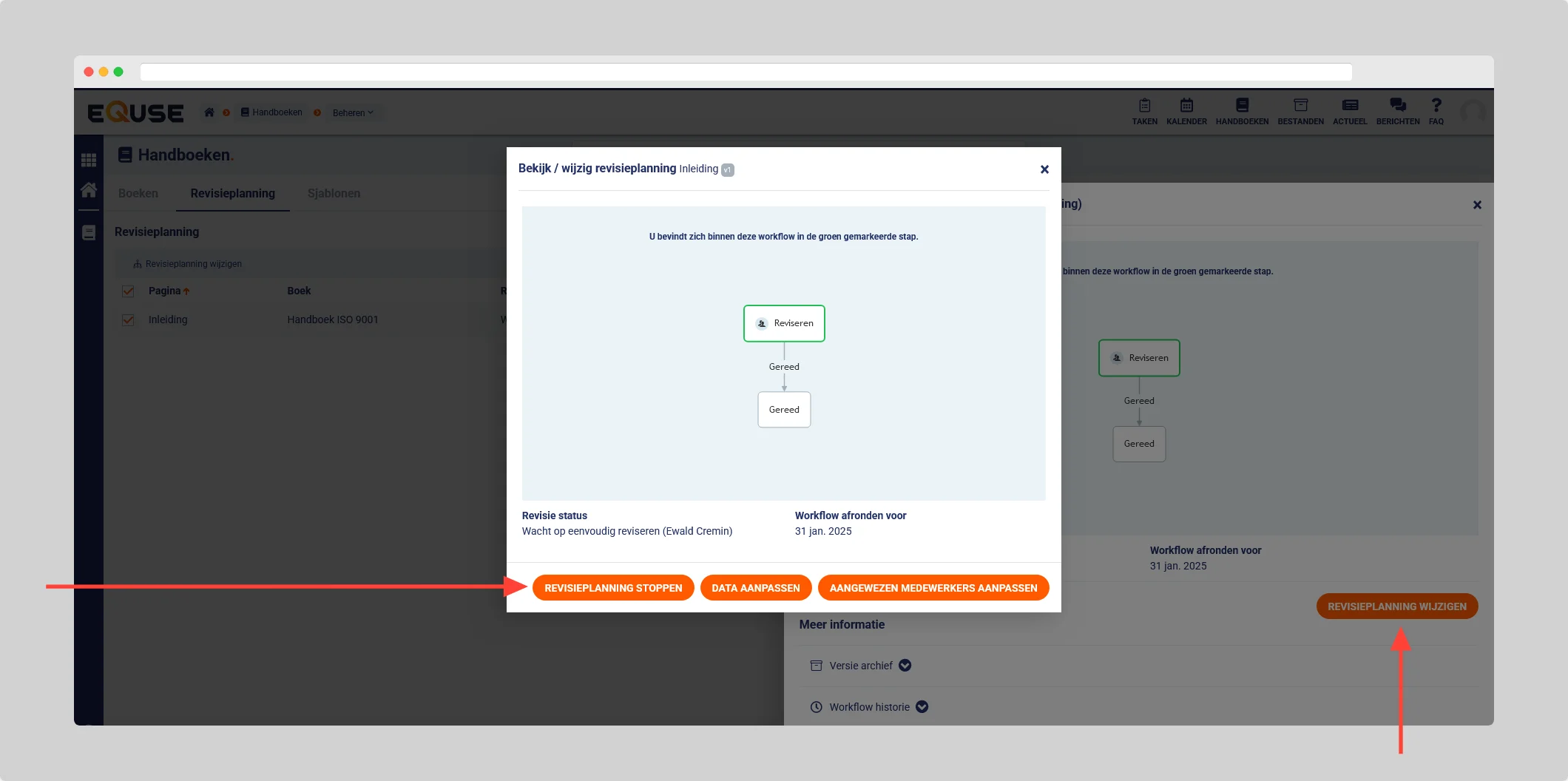Screen dimensions: 1568x781
Task: Open the Taken icon in top bar
Action: (x=1144, y=106)
